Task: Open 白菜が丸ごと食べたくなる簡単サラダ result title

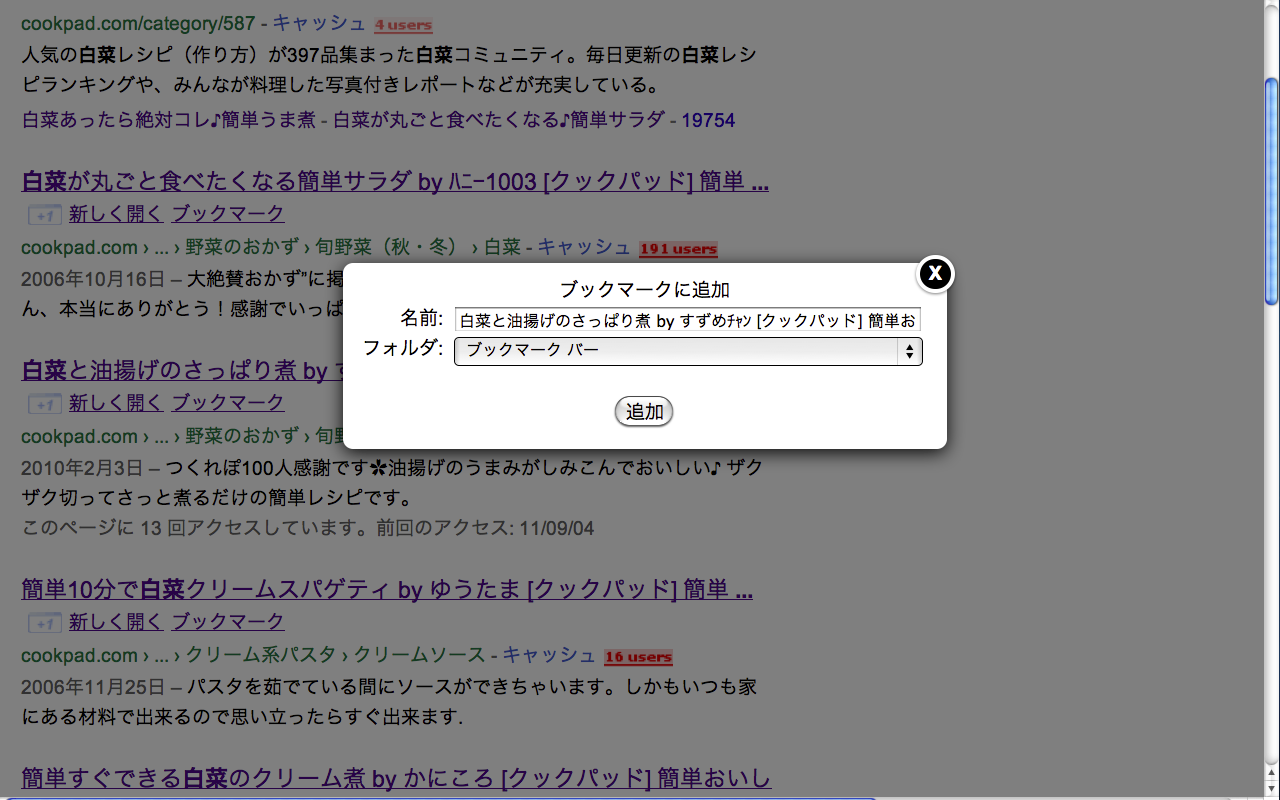Action: (395, 181)
